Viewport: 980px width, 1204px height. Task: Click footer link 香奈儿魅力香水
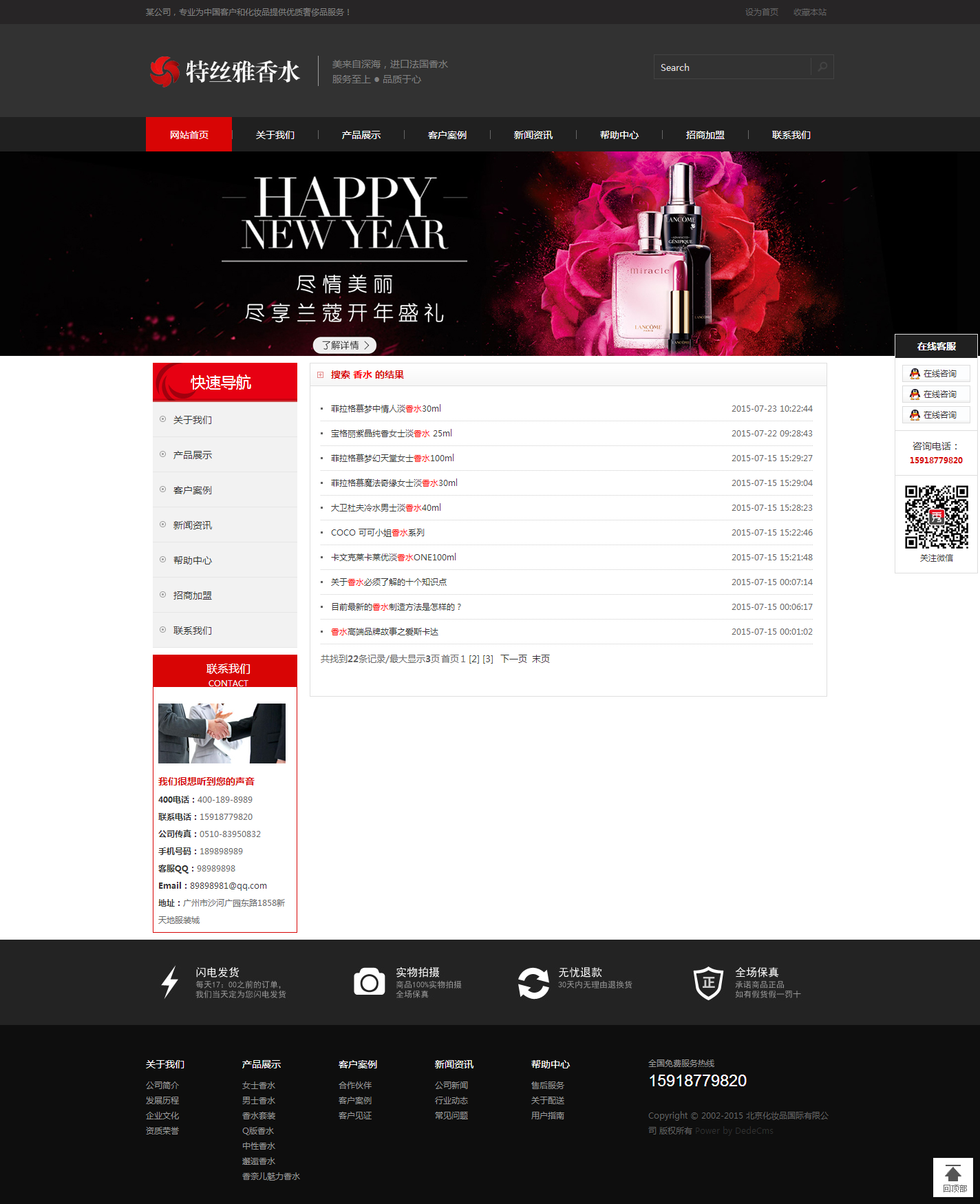pos(271,1176)
